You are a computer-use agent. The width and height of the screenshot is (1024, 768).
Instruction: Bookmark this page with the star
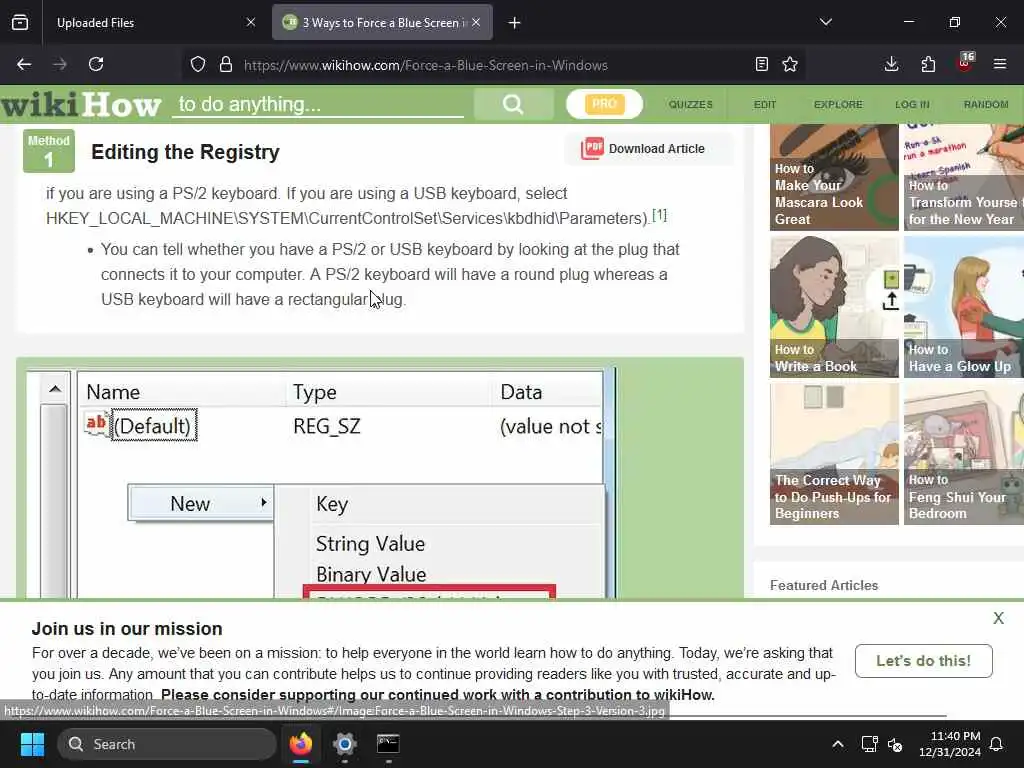790,64
